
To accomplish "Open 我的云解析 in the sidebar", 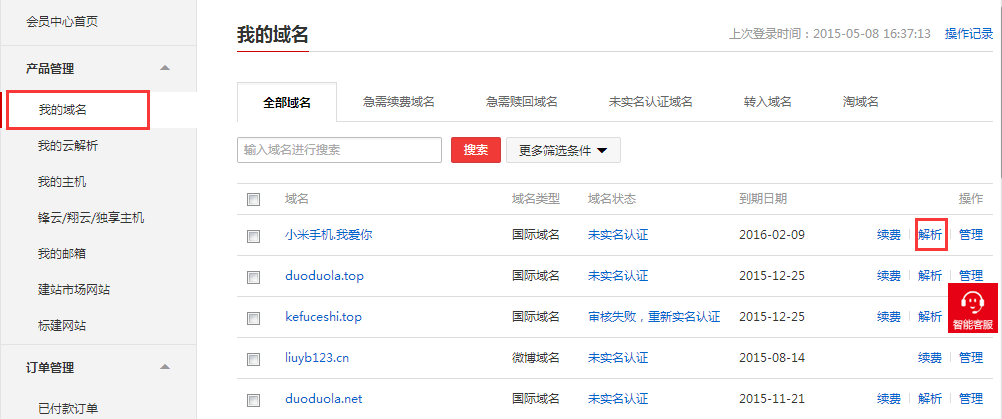I will (x=67, y=146).
